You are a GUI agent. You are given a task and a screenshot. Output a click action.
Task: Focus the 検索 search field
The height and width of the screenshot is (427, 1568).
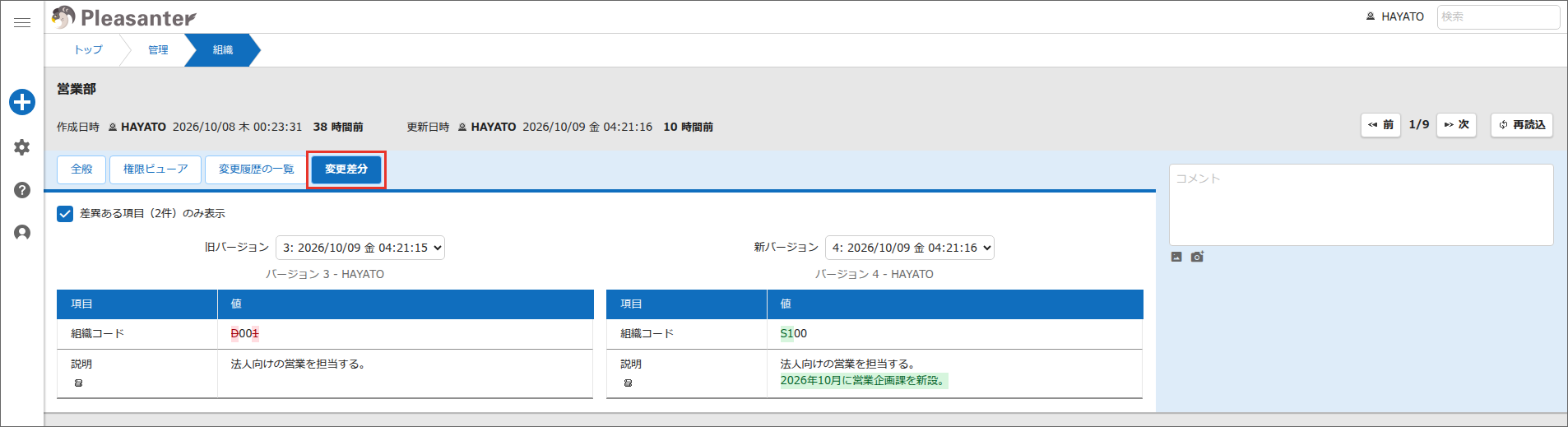point(1498,17)
